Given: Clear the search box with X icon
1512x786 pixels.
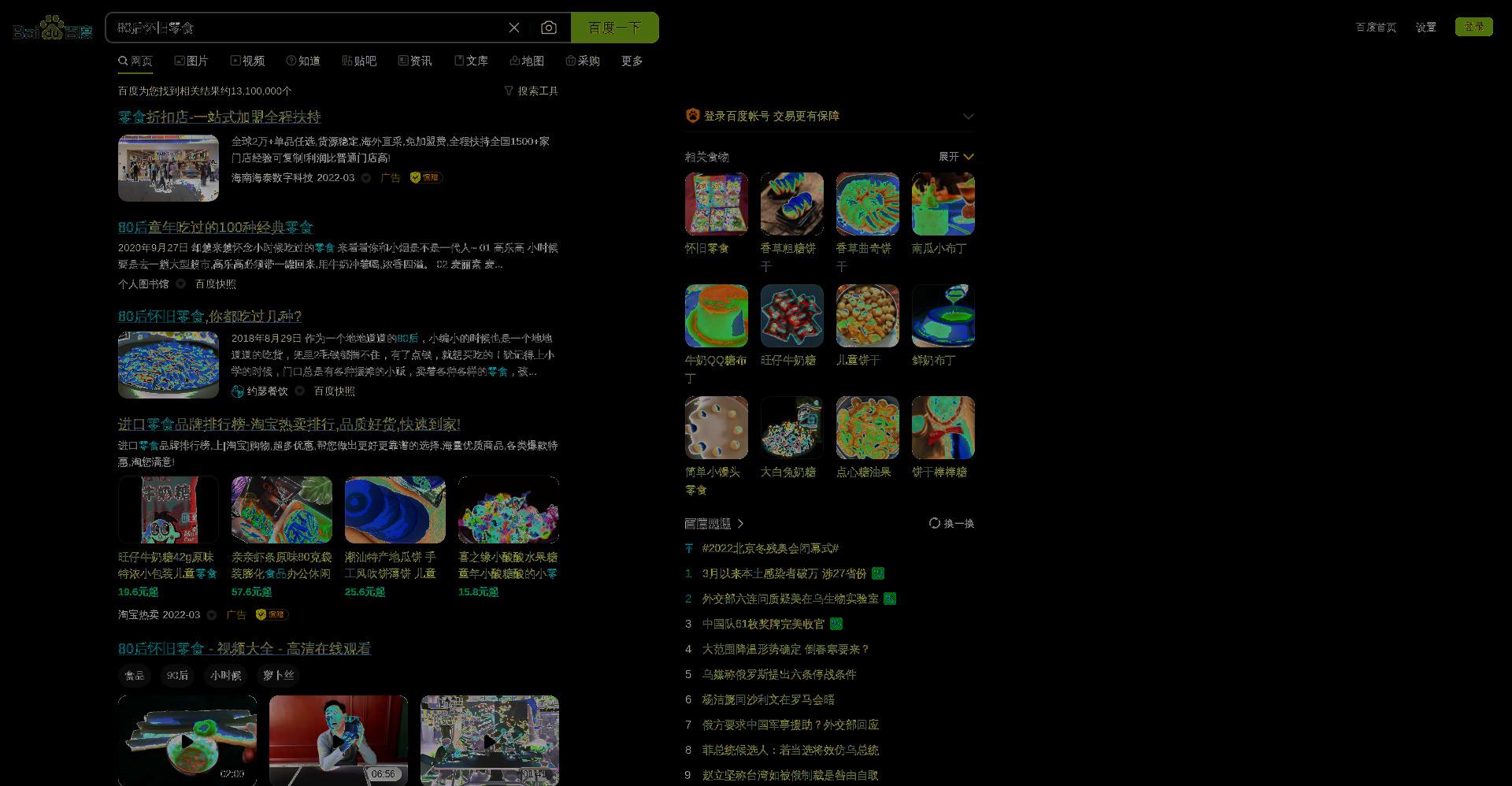Looking at the screenshot, I should click(x=514, y=28).
